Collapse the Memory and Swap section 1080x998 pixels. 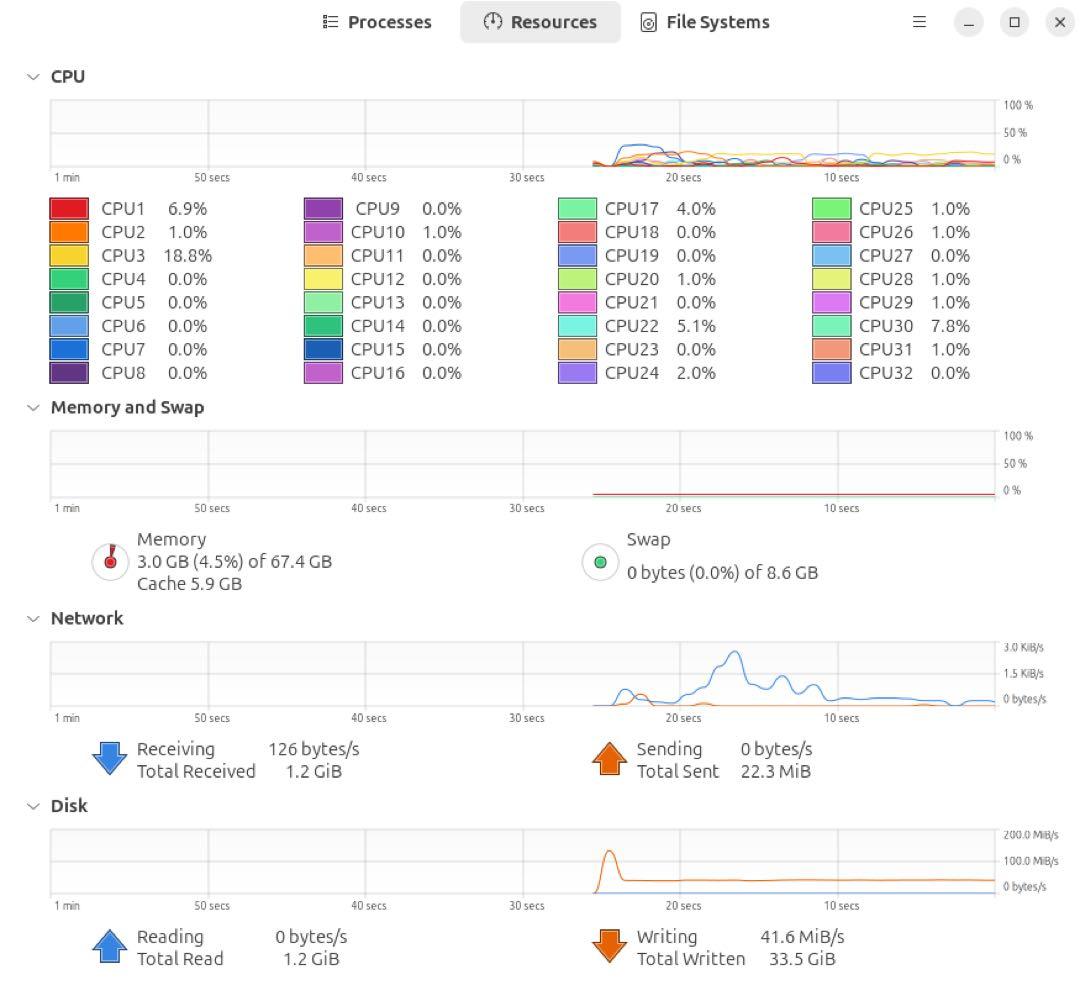(x=35, y=408)
